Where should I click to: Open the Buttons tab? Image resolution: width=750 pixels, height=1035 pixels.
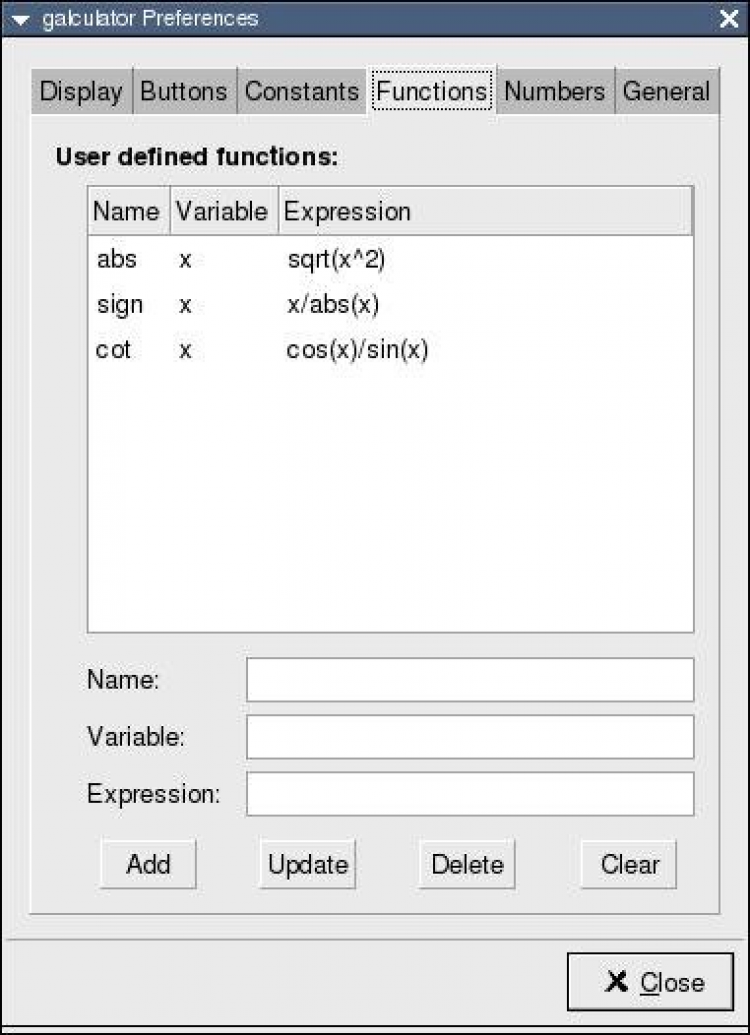[186, 92]
